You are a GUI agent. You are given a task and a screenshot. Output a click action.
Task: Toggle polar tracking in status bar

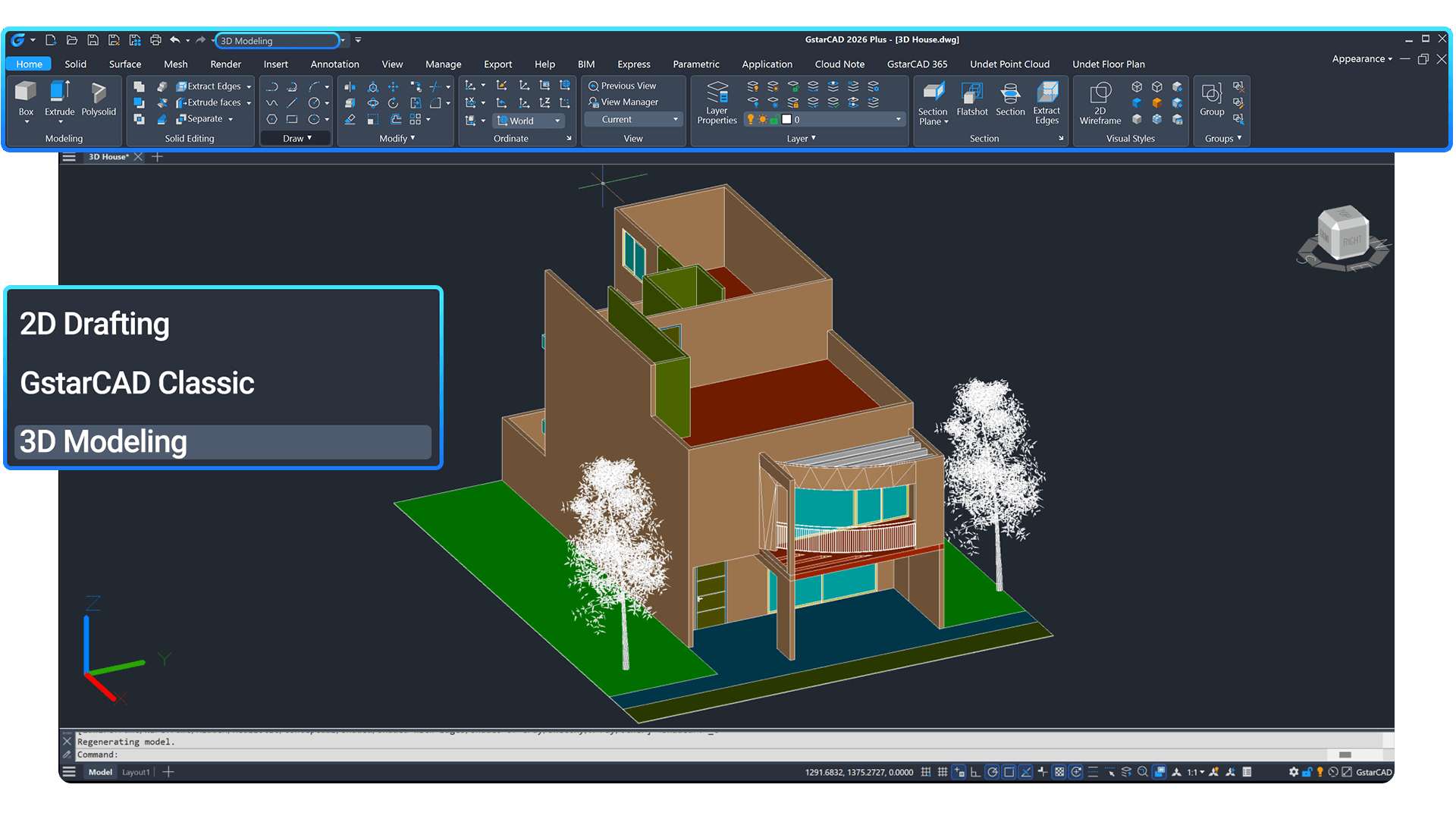[x=992, y=772]
